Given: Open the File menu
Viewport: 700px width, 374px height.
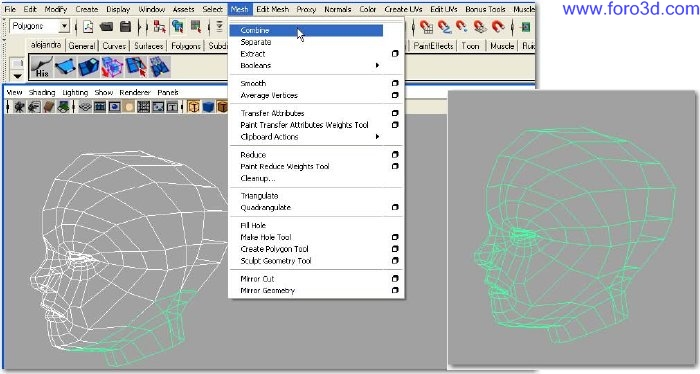Looking at the screenshot, I should tap(10, 9).
